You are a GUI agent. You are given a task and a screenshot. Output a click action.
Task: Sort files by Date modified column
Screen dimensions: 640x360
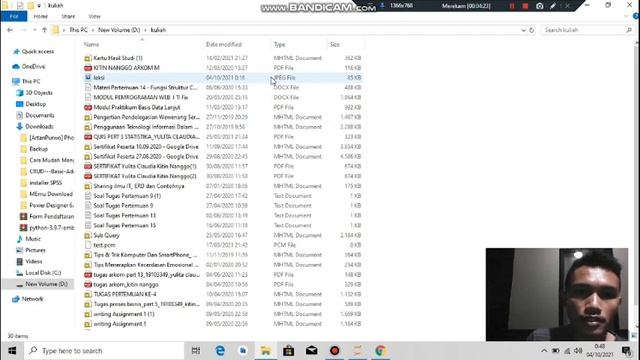tap(224, 44)
